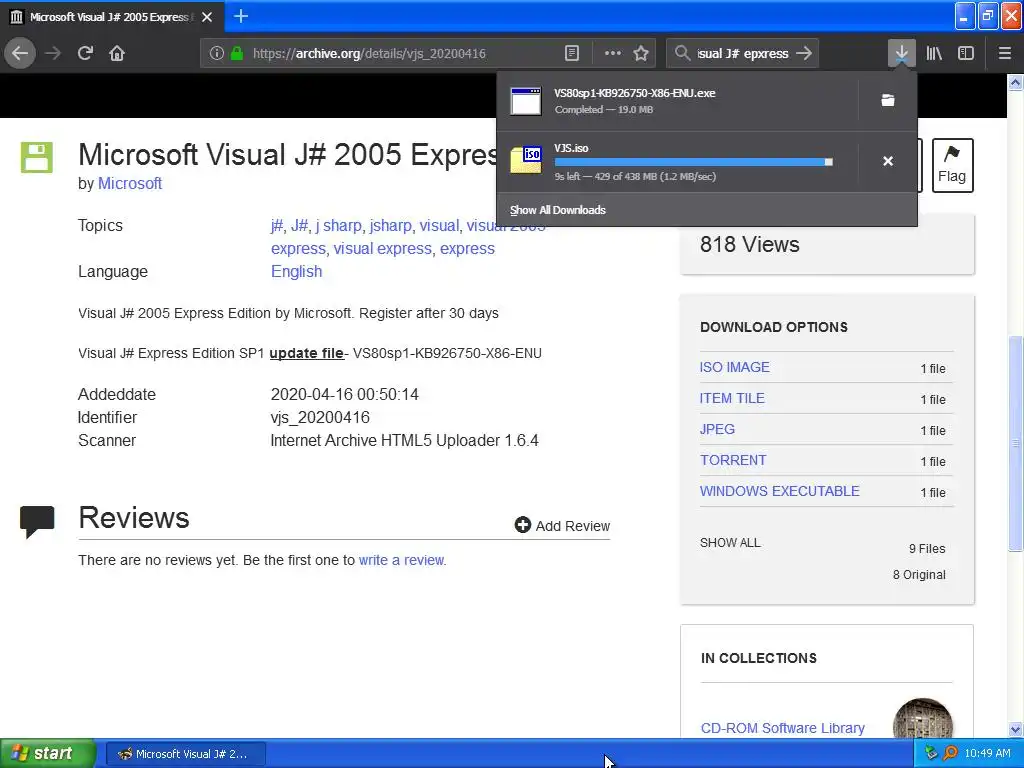Select the Microsoft Visual J# browser tab
Viewport: 1024px width, 768px height.
pyautogui.click(x=111, y=17)
